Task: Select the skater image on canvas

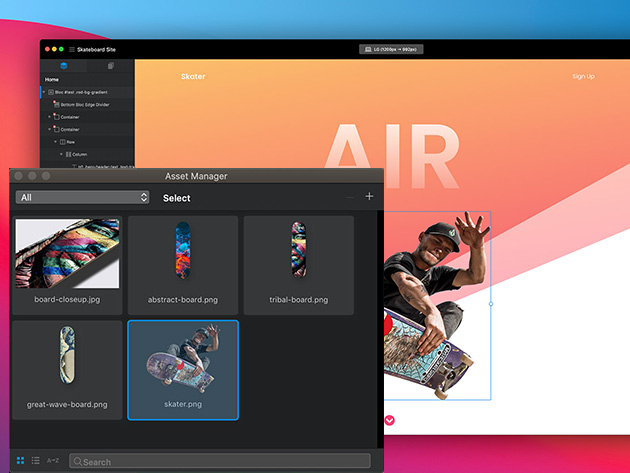Action: click(437, 305)
